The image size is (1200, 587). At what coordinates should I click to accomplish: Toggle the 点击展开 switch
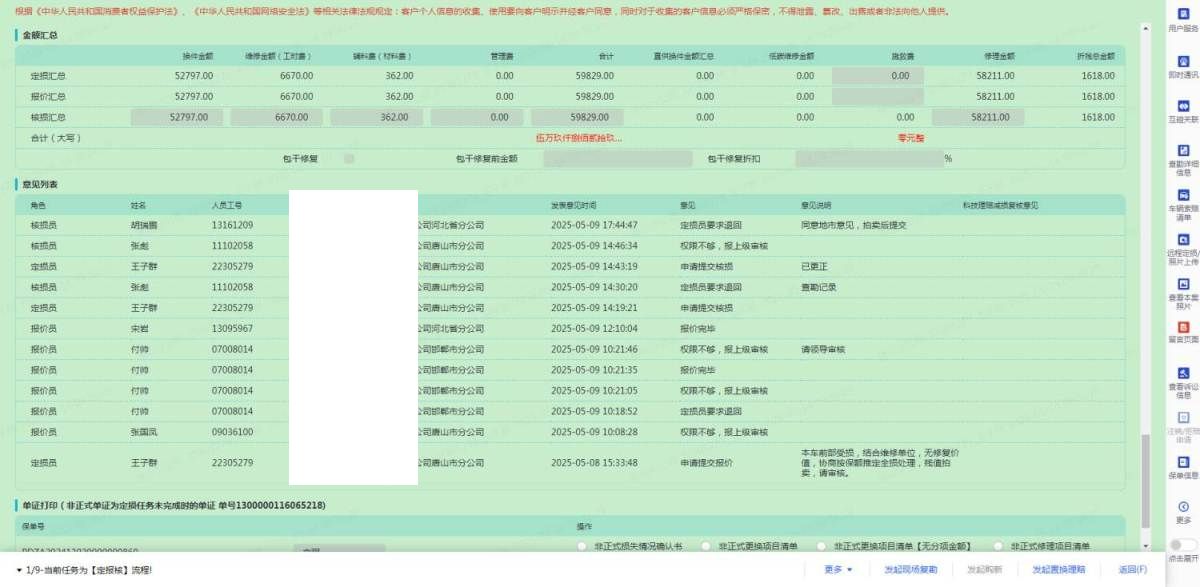(1183, 545)
